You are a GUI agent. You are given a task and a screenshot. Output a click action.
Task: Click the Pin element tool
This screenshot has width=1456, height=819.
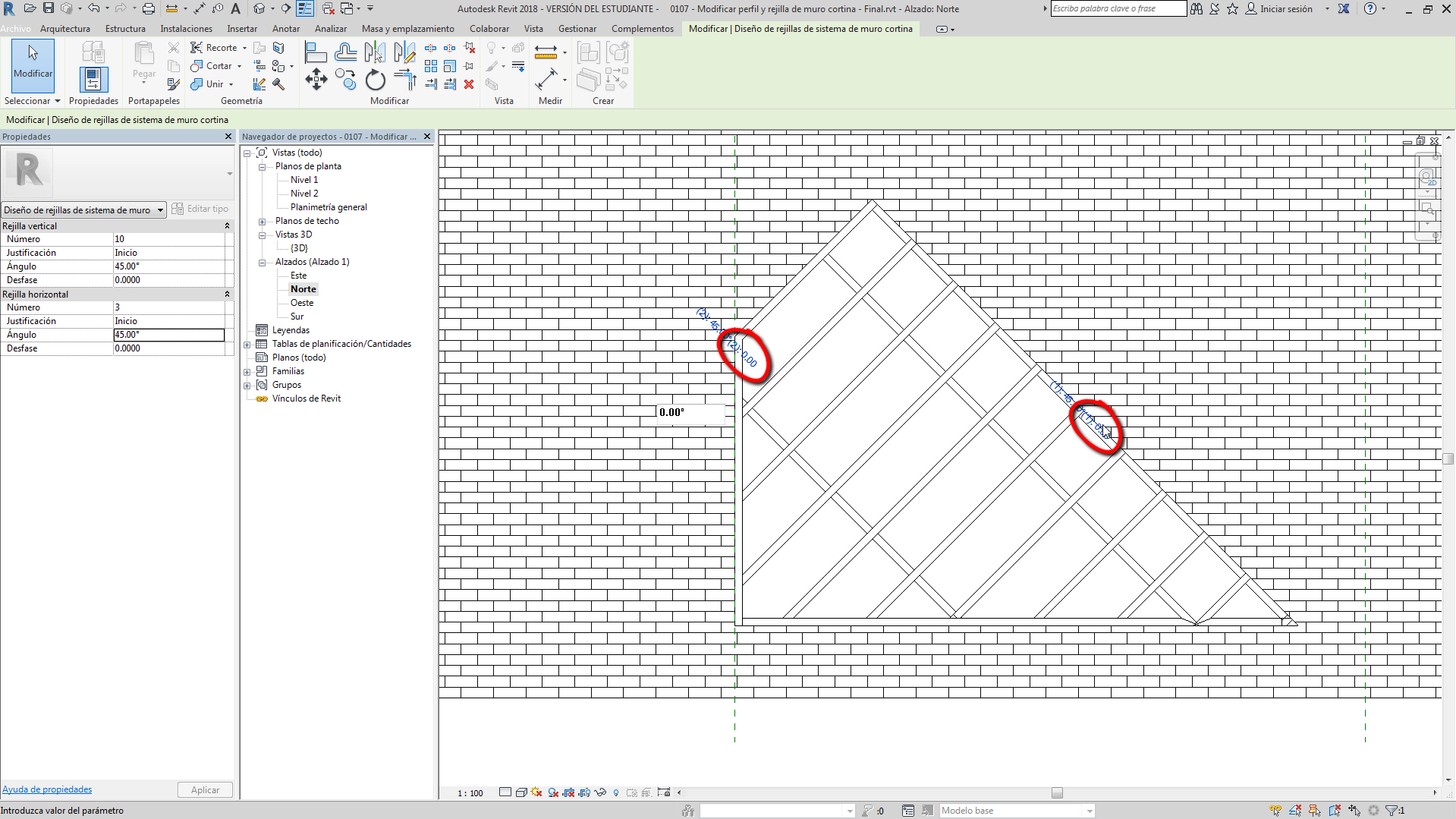(x=469, y=66)
